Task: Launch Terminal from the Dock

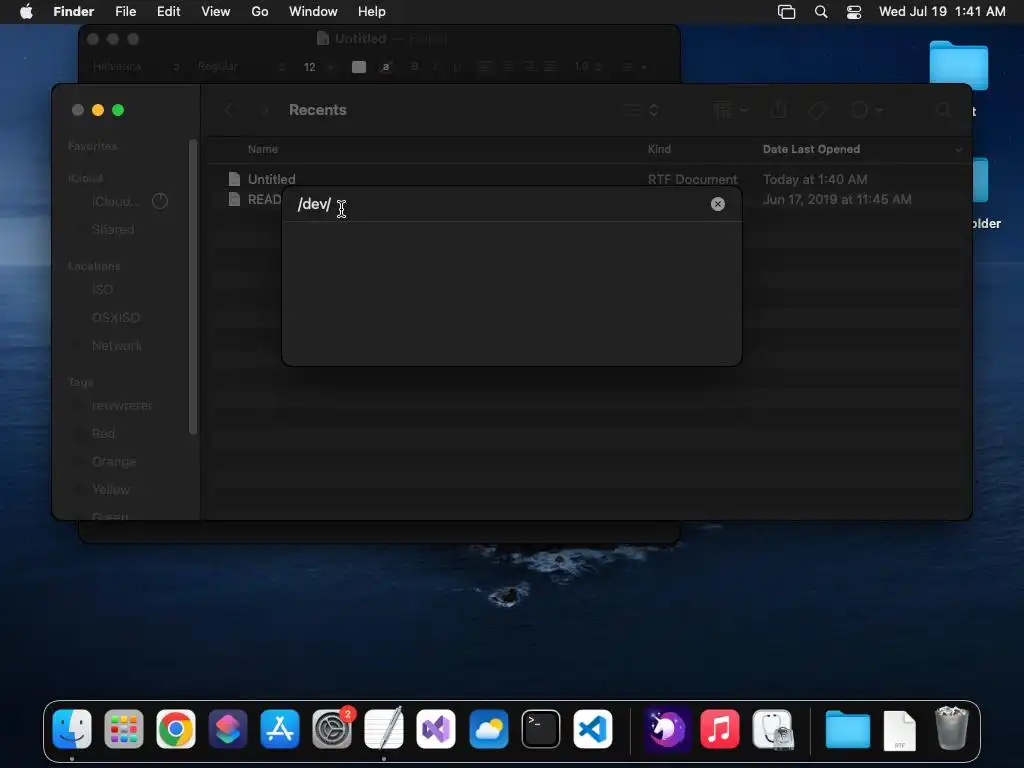Action: [x=541, y=728]
